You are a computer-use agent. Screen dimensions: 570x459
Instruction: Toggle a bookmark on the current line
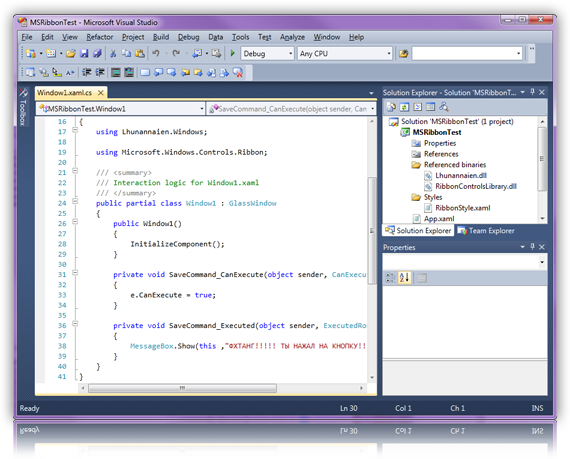coord(145,73)
